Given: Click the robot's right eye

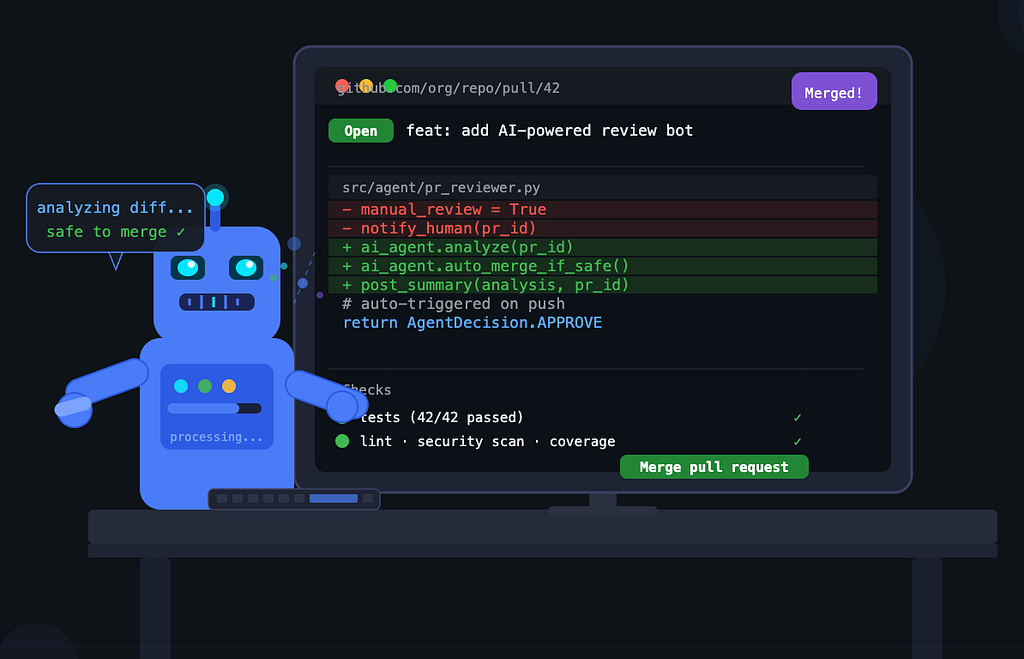Looking at the screenshot, I should pyautogui.click(x=246, y=268).
